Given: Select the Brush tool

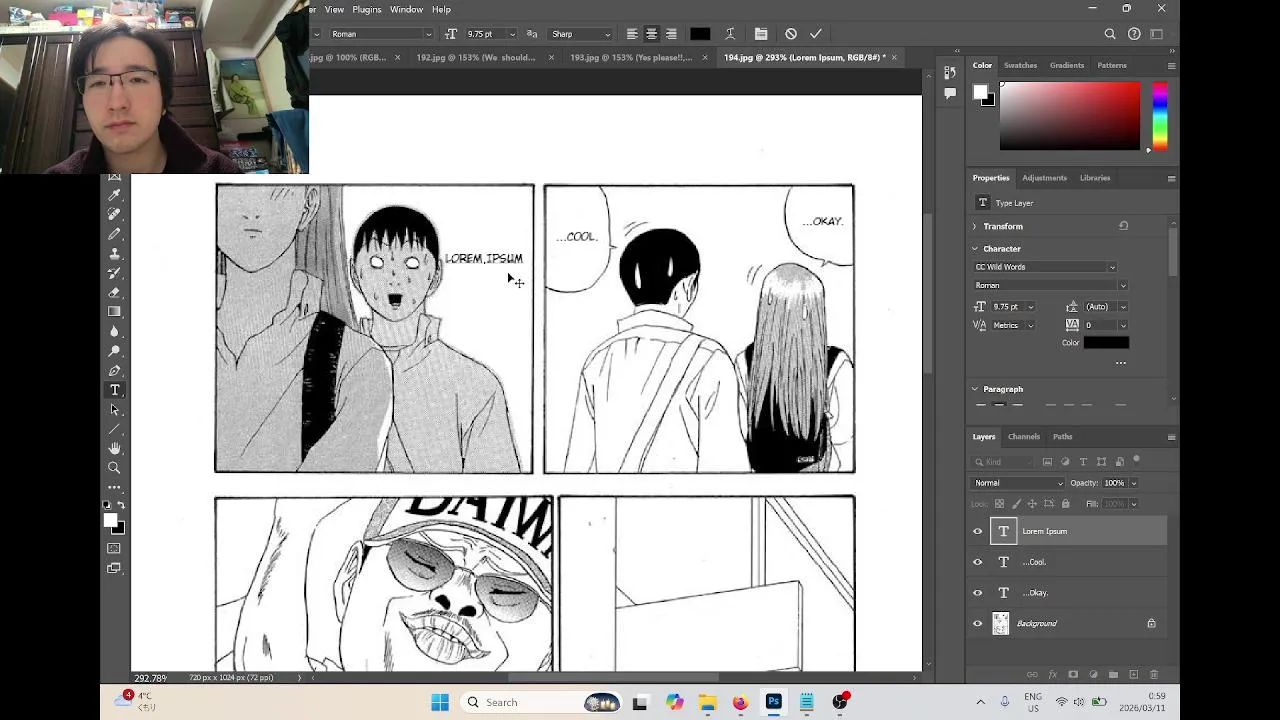Looking at the screenshot, I should pyautogui.click(x=115, y=234).
